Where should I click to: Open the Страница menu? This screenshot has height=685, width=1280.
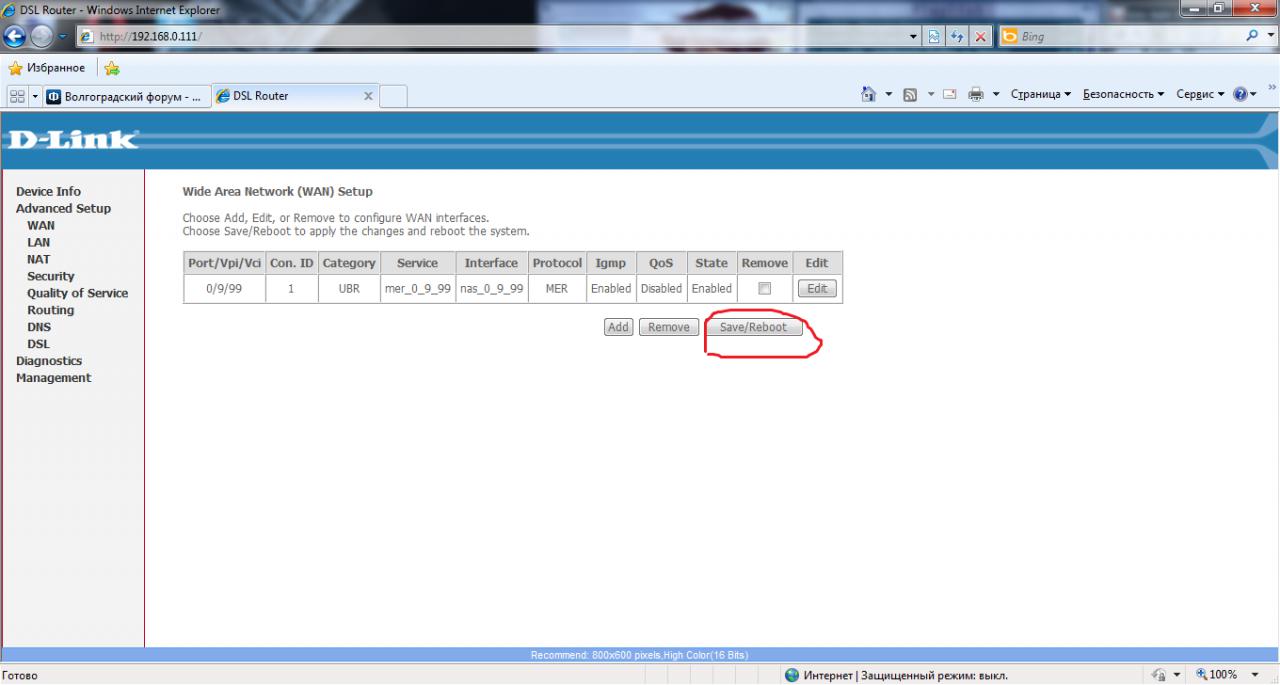click(x=1040, y=94)
